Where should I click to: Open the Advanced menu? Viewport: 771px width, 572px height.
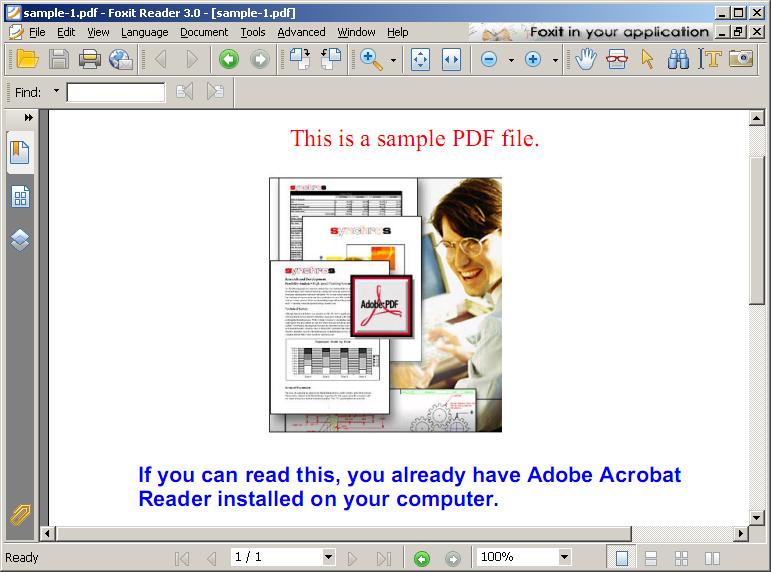coord(301,32)
